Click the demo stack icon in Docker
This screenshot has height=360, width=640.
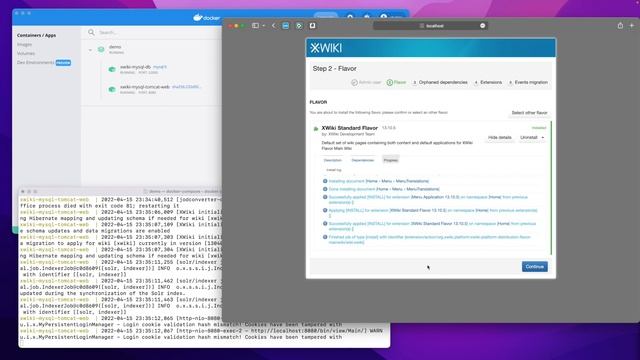pos(101,49)
